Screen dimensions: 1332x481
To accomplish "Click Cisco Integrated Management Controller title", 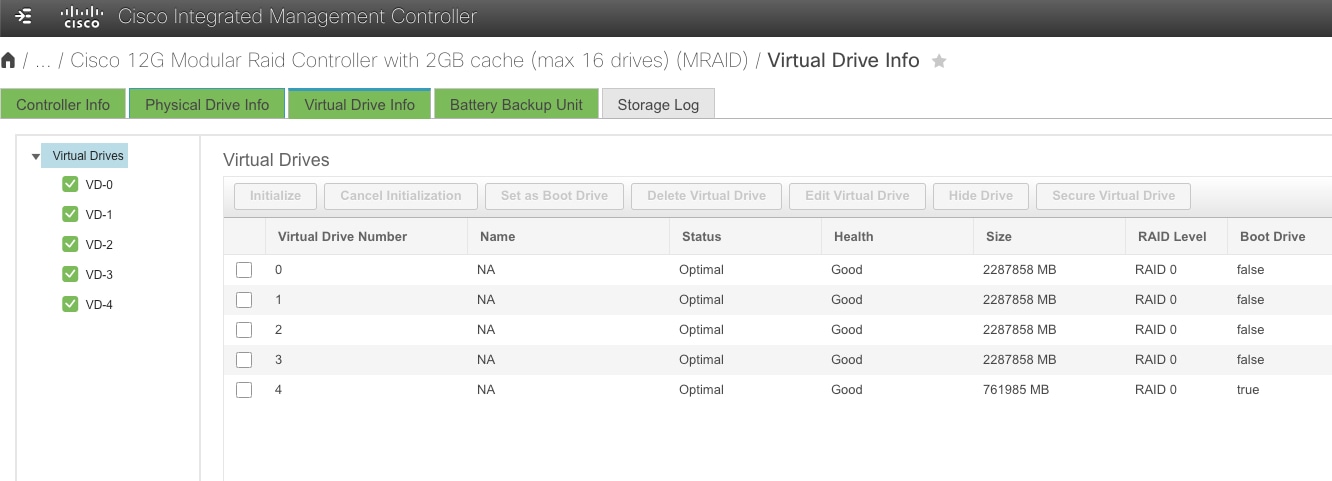I will 297,17.
